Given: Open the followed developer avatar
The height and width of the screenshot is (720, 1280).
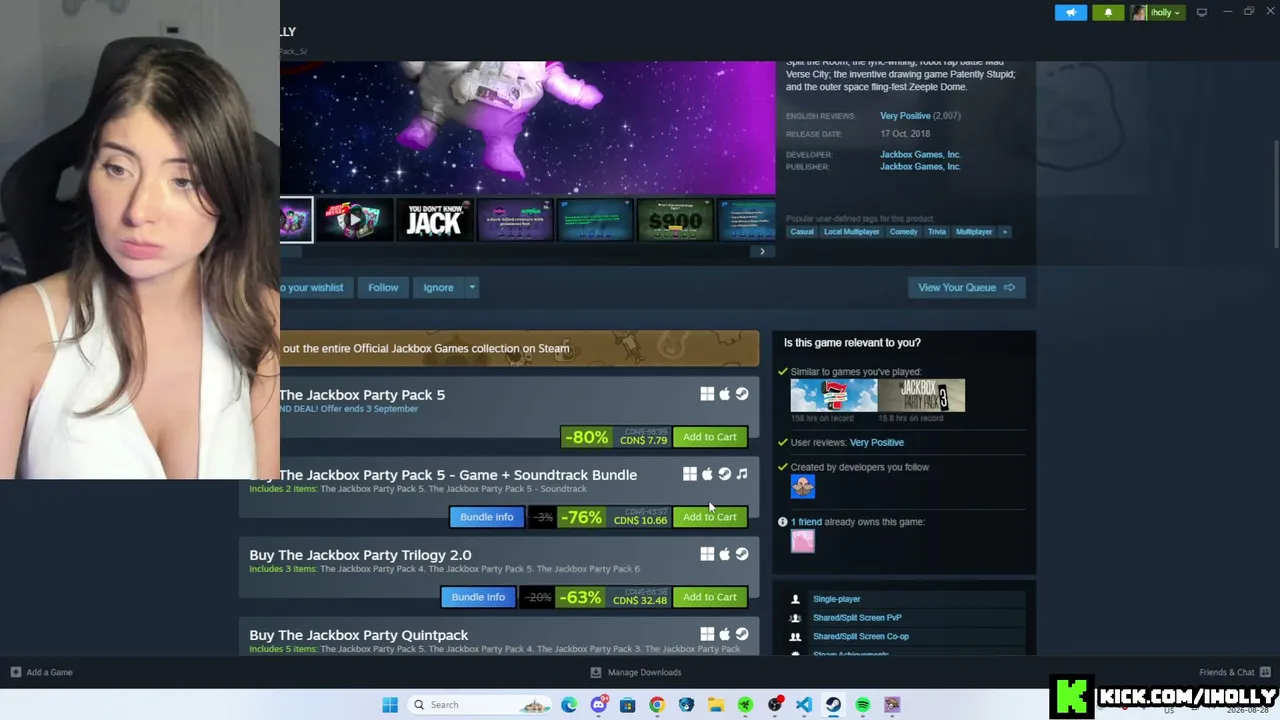Looking at the screenshot, I should point(803,487).
